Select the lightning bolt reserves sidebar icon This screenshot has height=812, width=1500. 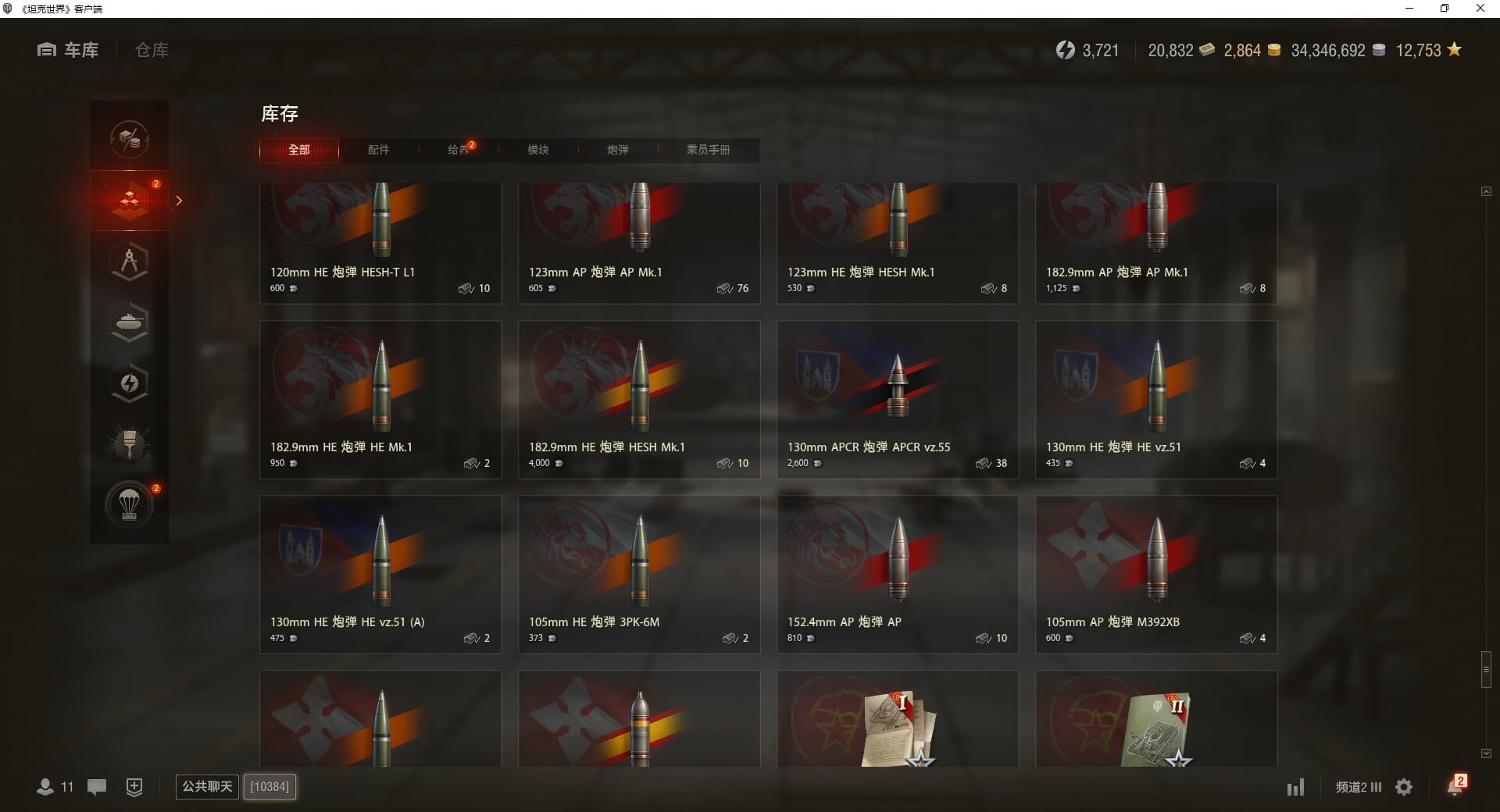coord(130,383)
